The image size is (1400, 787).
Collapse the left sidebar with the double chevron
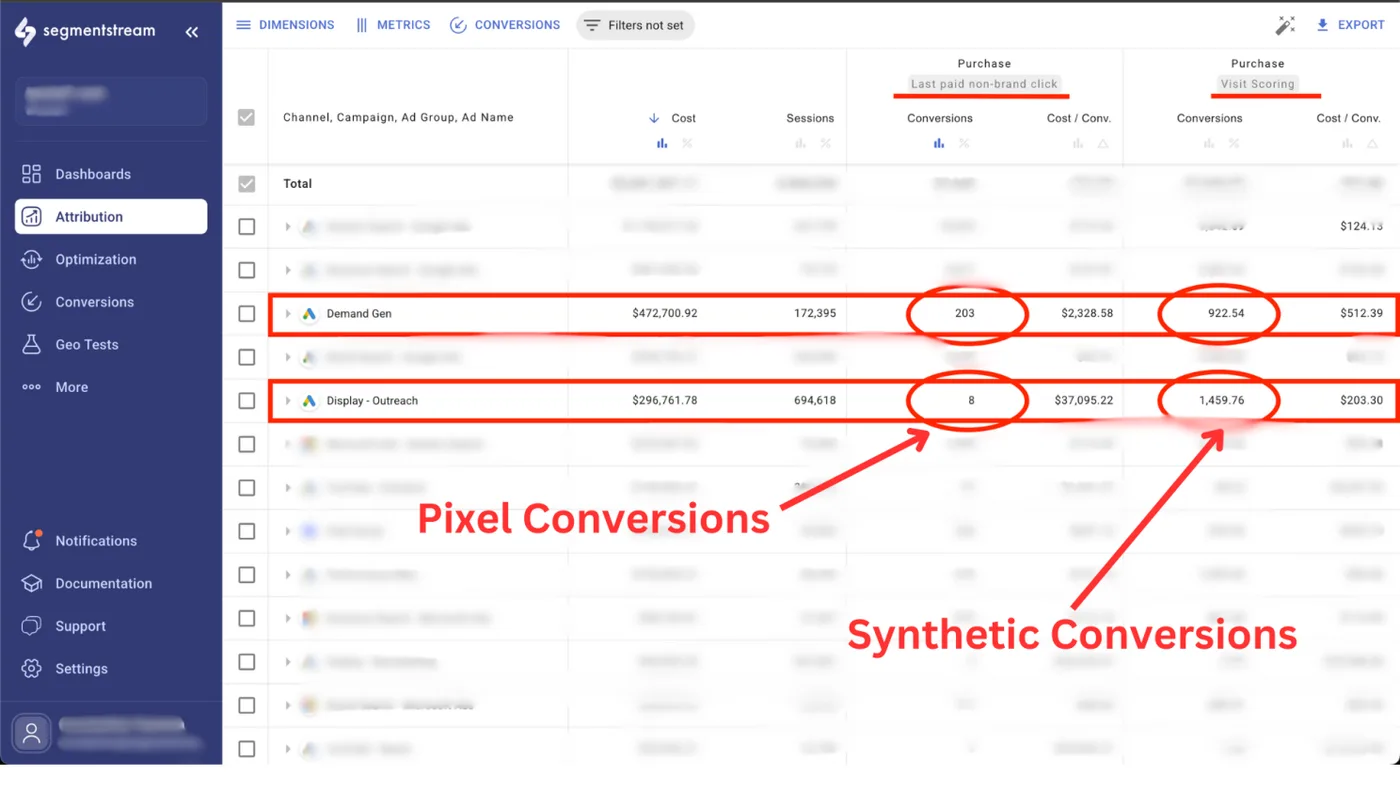click(192, 31)
